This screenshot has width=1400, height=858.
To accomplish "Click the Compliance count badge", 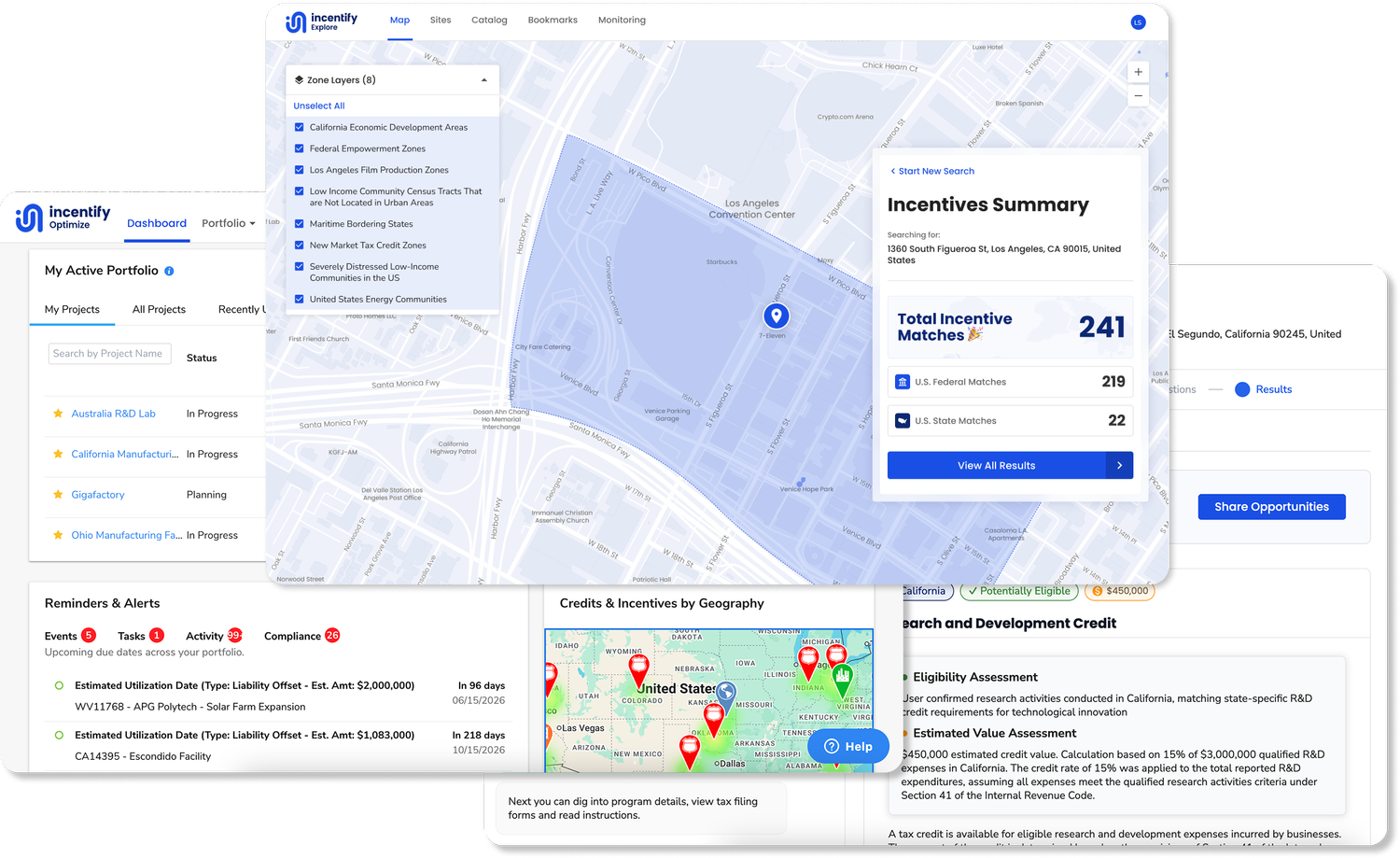I will 332,636.
